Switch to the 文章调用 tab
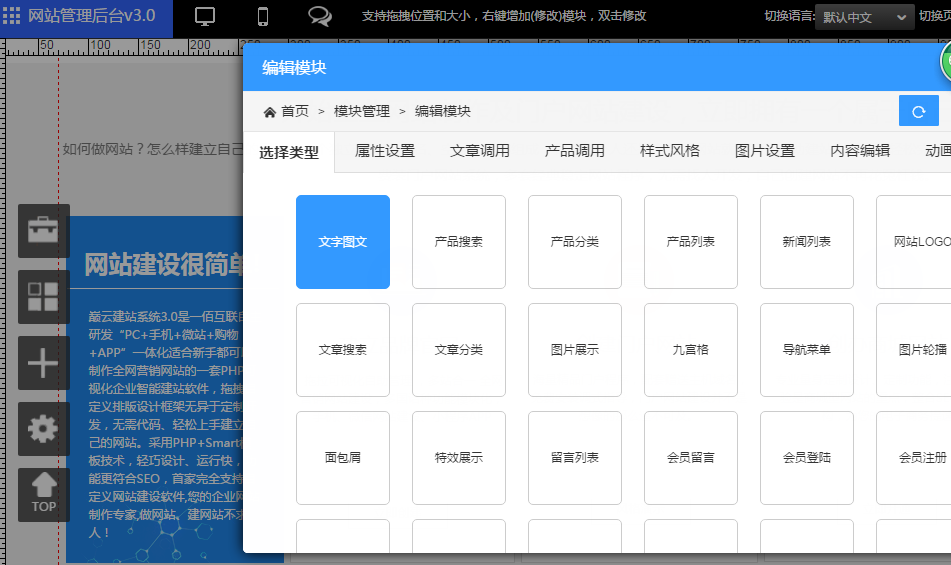This screenshot has width=951, height=565. [x=480, y=151]
